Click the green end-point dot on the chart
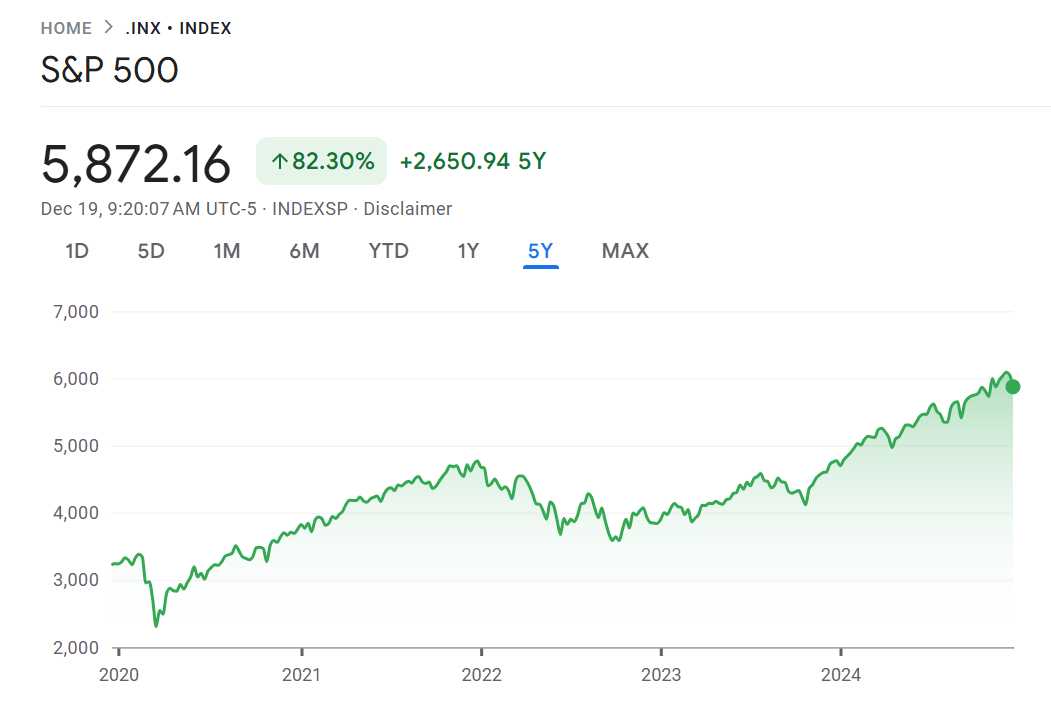 point(1013,387)
